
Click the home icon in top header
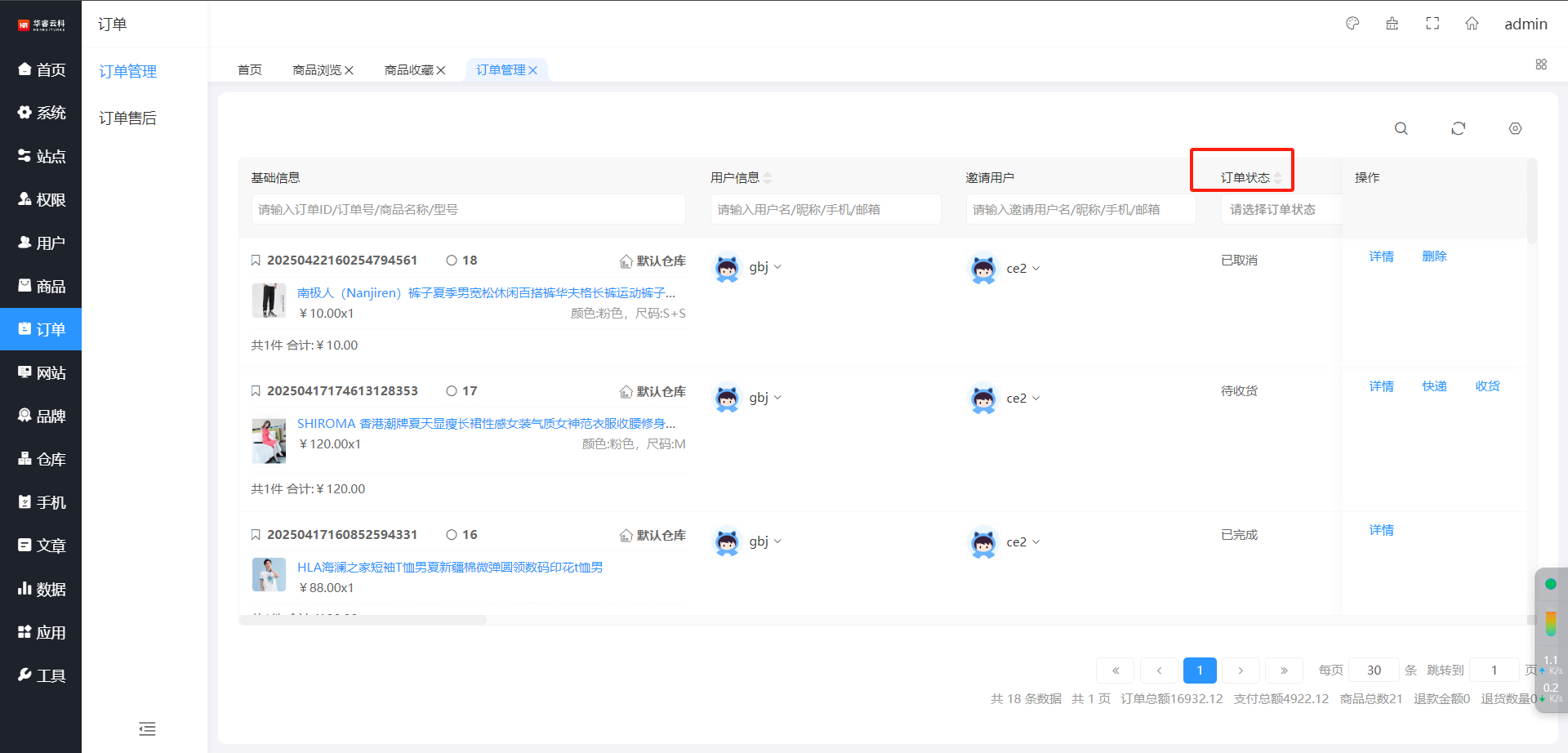pos(1472,24)
